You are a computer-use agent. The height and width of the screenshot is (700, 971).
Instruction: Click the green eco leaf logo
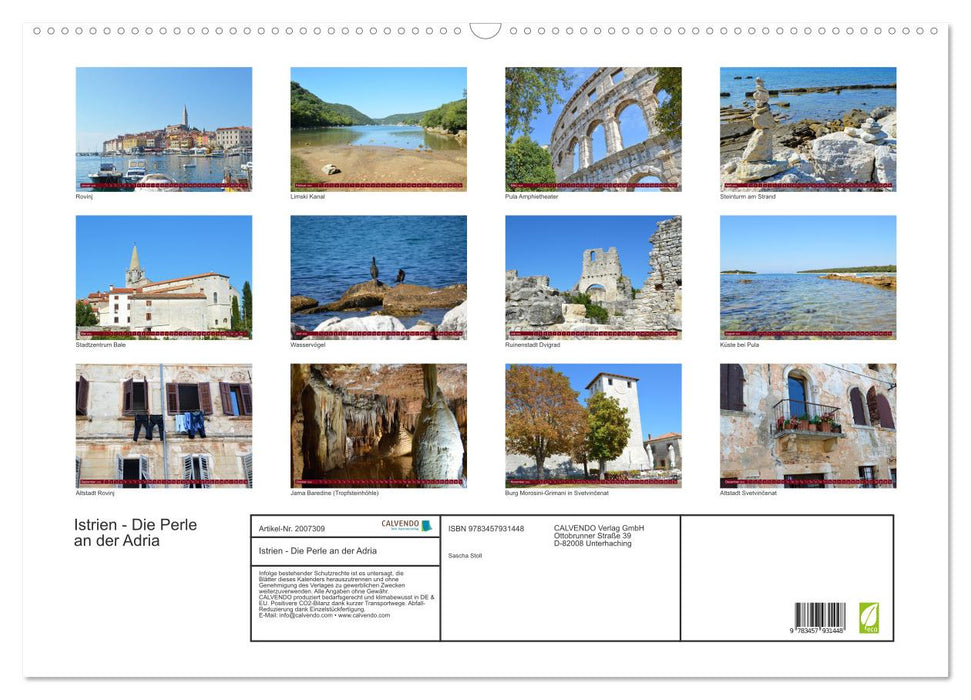coord(869,617)
